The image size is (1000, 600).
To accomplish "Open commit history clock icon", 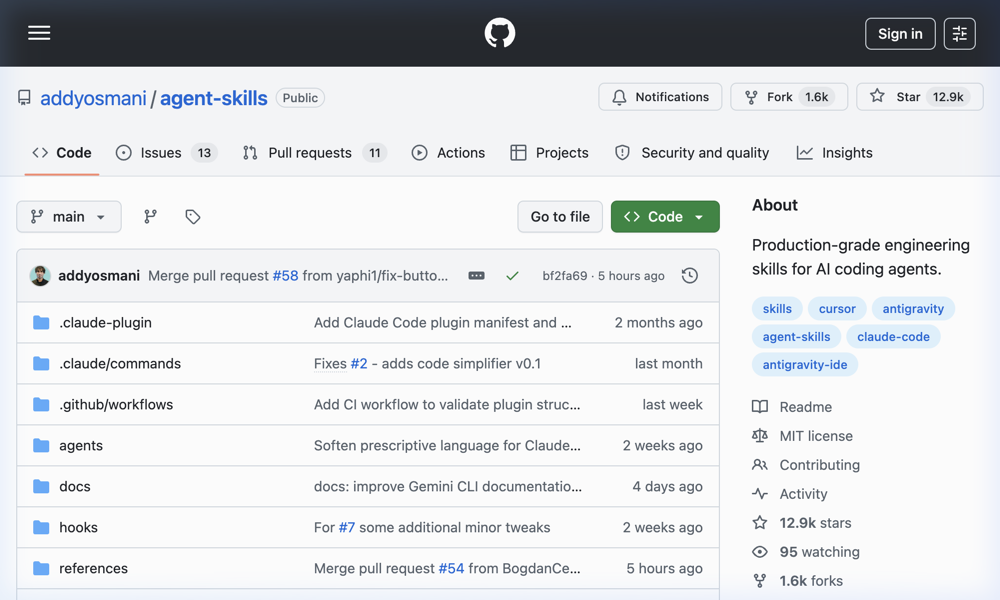I will (x=689, y=276).
